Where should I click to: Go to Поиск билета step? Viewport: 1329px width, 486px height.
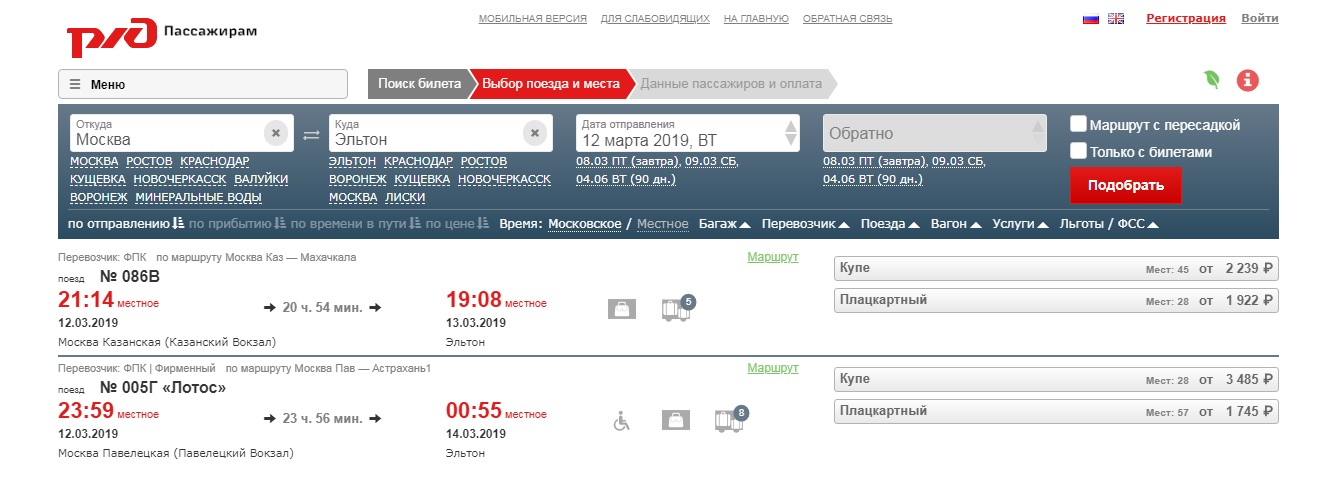[419, 84]
